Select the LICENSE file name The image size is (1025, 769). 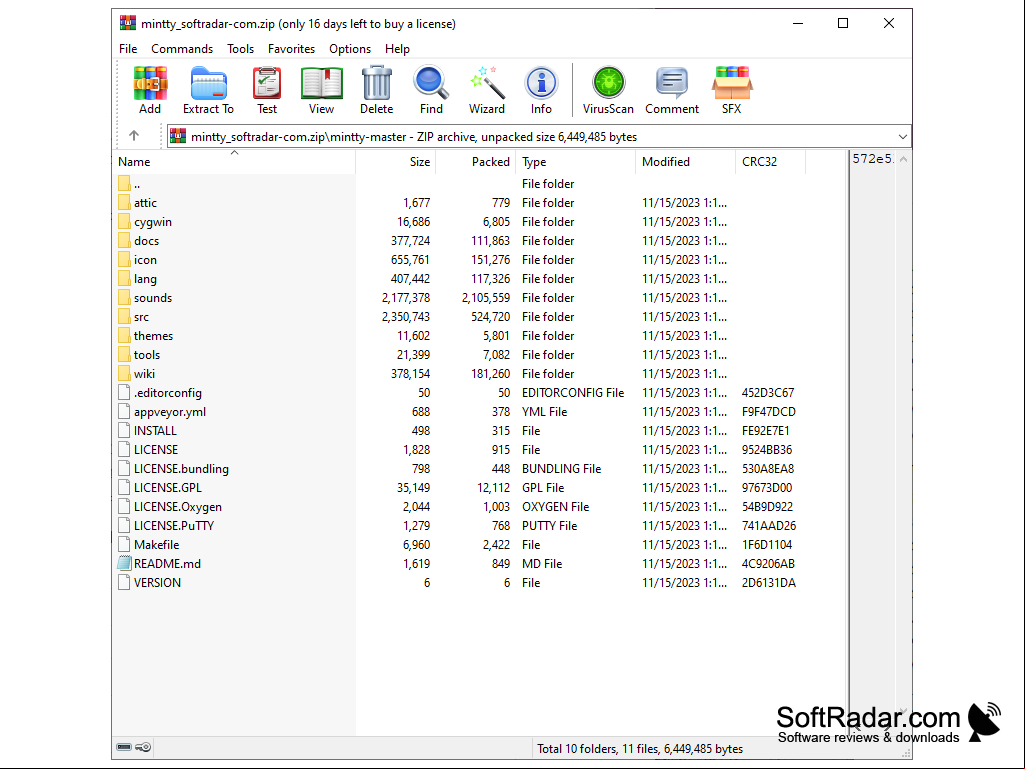coord(156,449)
